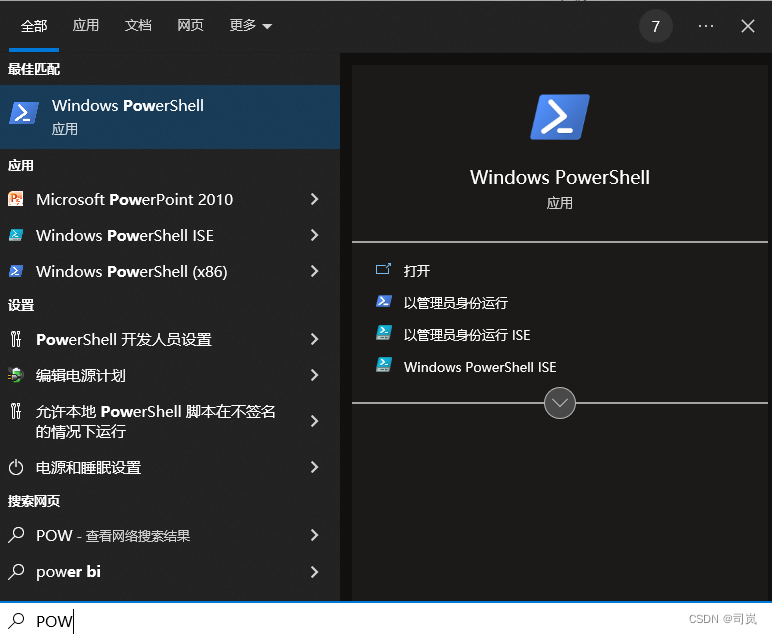Select Microsoft PowerPoint 2010 result text
The width and height of the screenshot is (772, 634).
[x=134, y=199]
